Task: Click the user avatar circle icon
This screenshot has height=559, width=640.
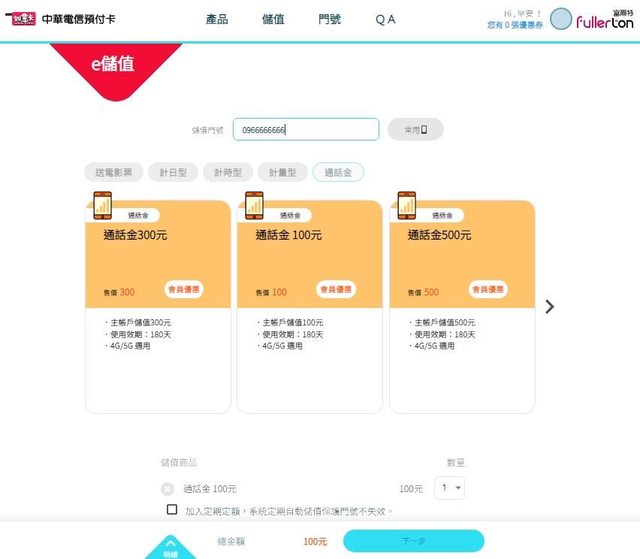Action: tap(562, 20)
